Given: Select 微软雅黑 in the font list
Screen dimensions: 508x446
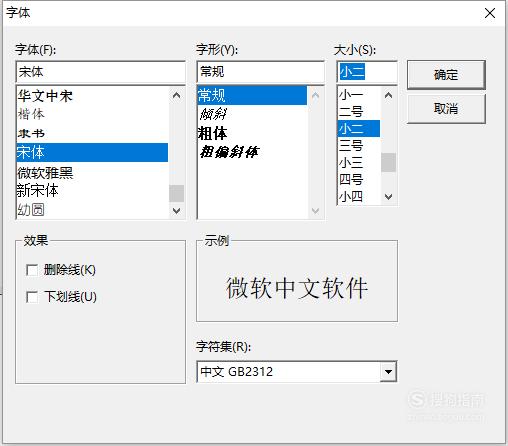Looking at the screenshot, I should click(x=92, y=172).
